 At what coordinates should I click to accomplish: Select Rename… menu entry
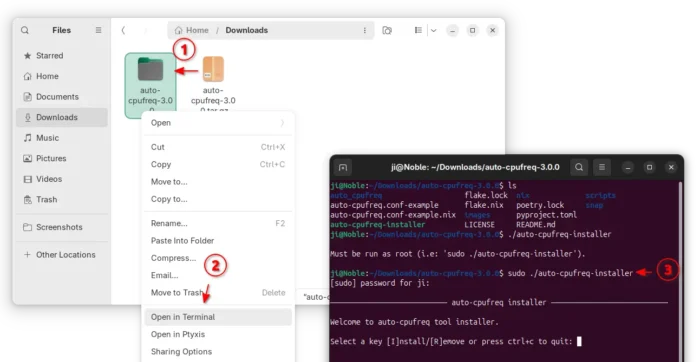[x=218, y=224]
